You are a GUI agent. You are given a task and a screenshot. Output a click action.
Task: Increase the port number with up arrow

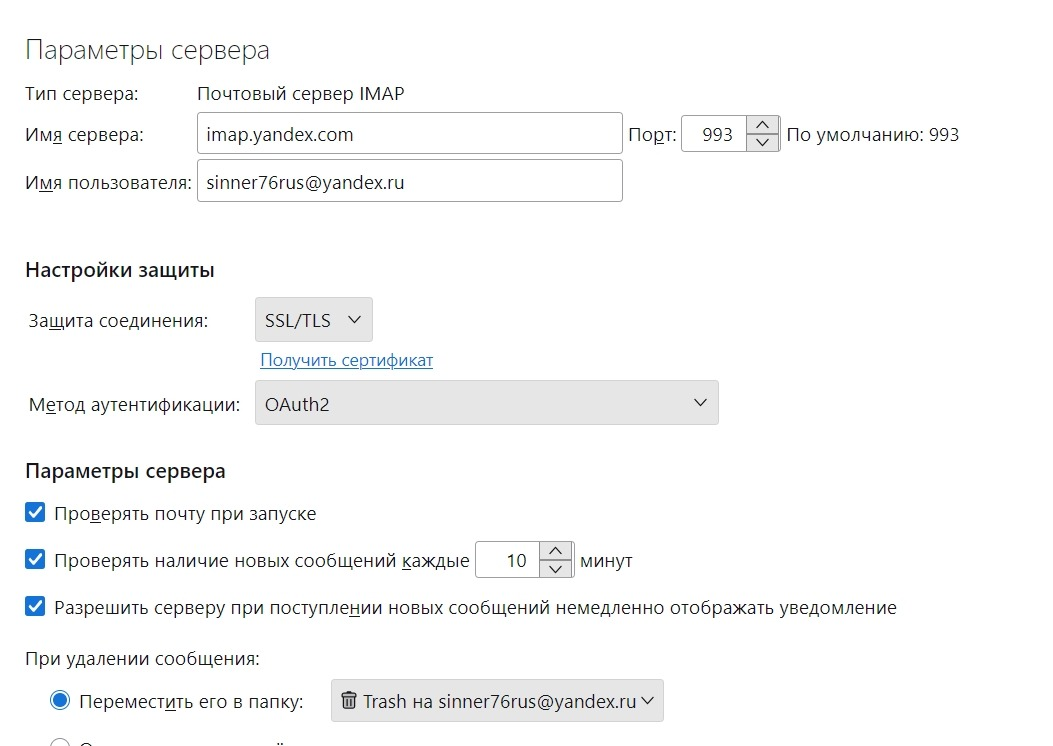tap(763, 125)
